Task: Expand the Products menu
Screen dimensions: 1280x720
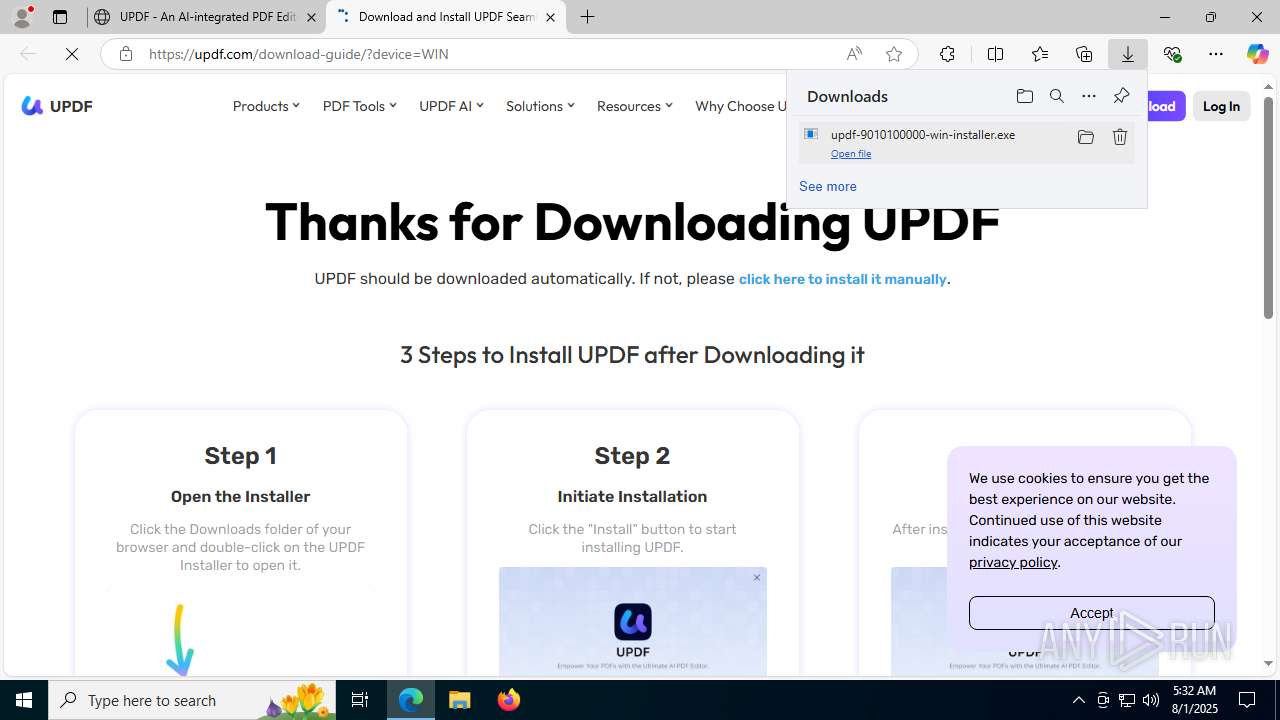Action: pos(266,106)
